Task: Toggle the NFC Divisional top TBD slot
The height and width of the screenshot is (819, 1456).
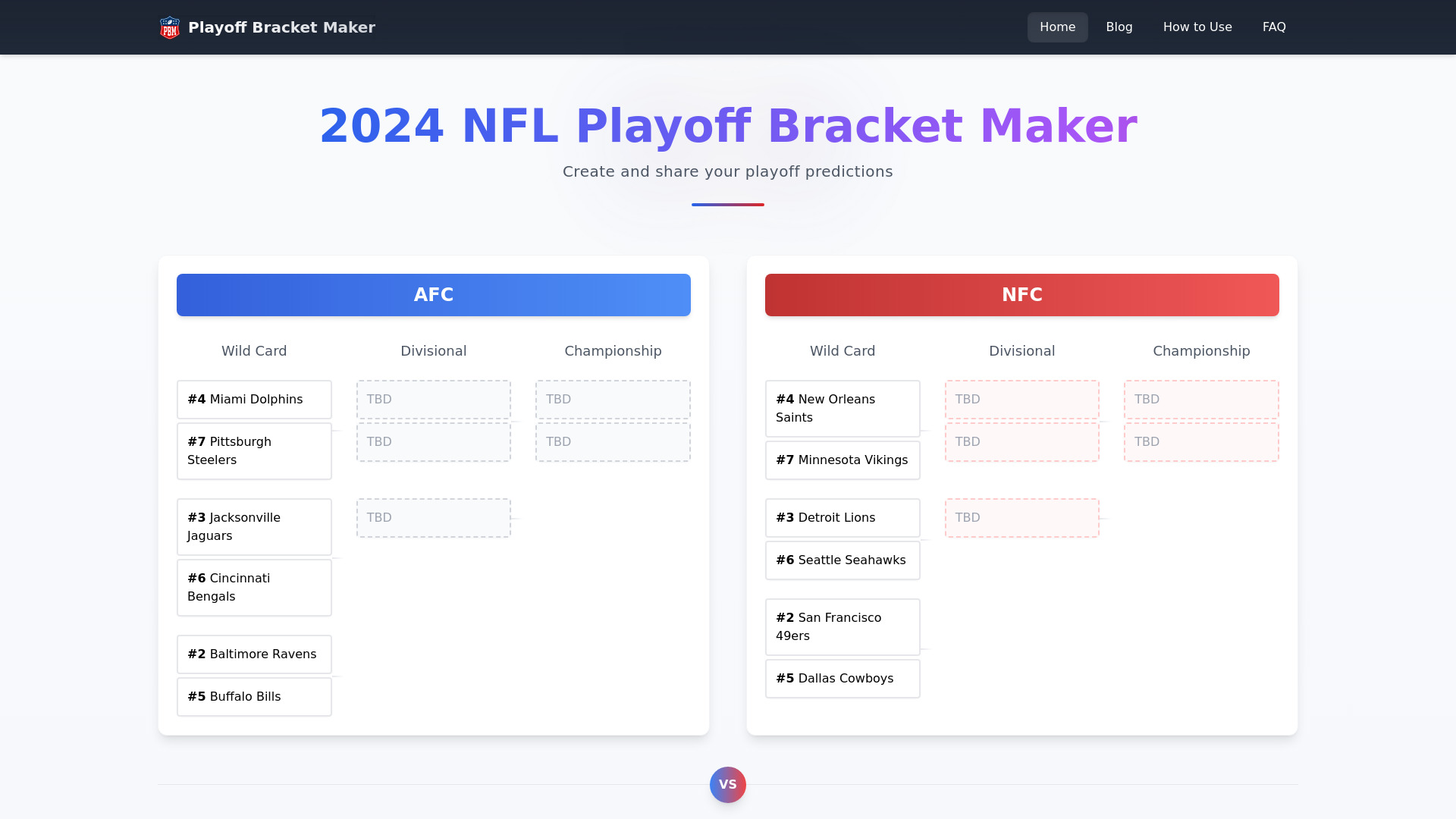Action: pos(1022,399)
